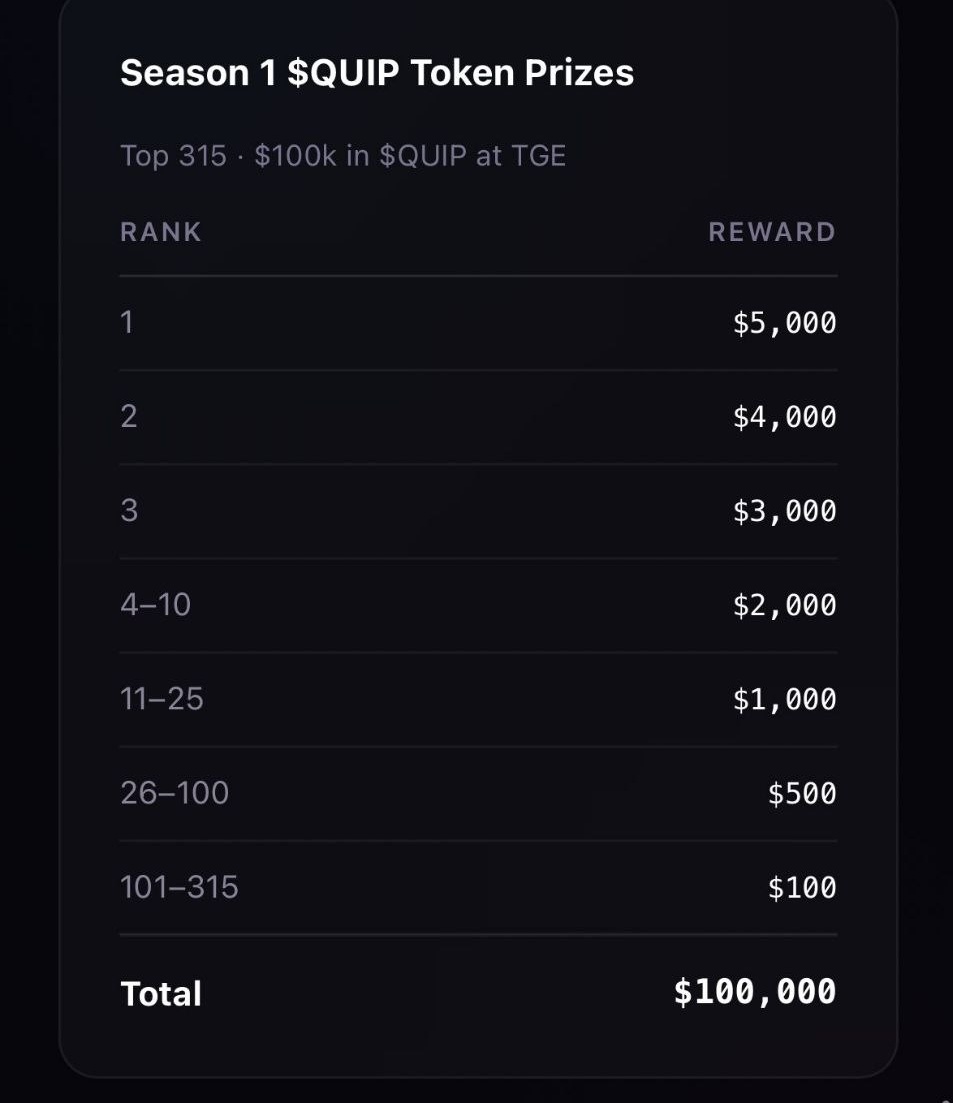Click the $100 reward value
This screenshot has height=1103, width=953.
tap(802, 887)
